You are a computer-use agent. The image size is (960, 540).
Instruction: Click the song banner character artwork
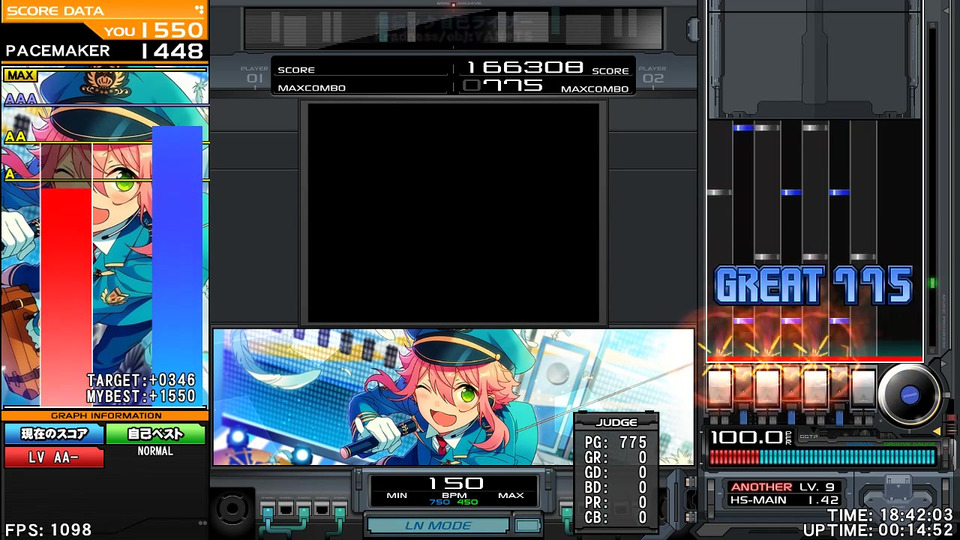(454, 397)
